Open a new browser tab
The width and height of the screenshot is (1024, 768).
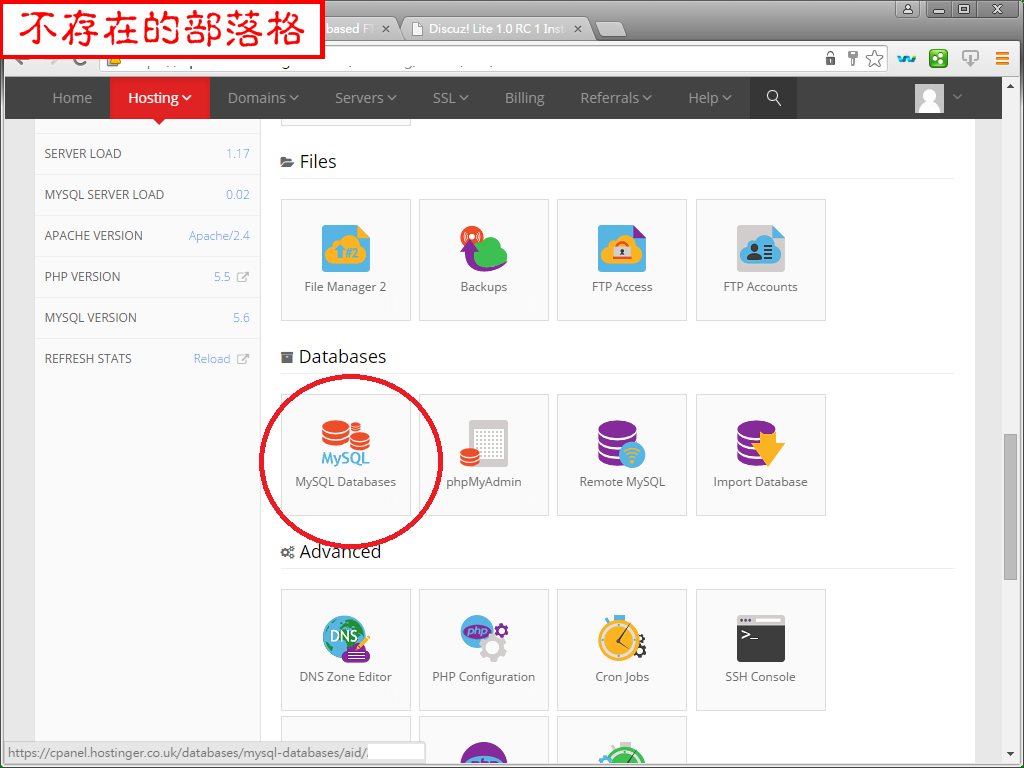click(611, 29)
